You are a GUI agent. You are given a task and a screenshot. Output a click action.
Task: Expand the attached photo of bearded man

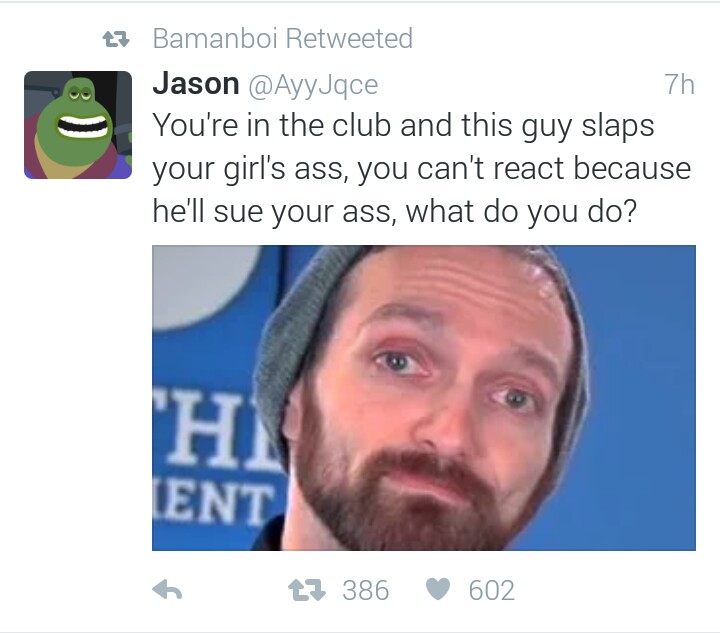424,398
